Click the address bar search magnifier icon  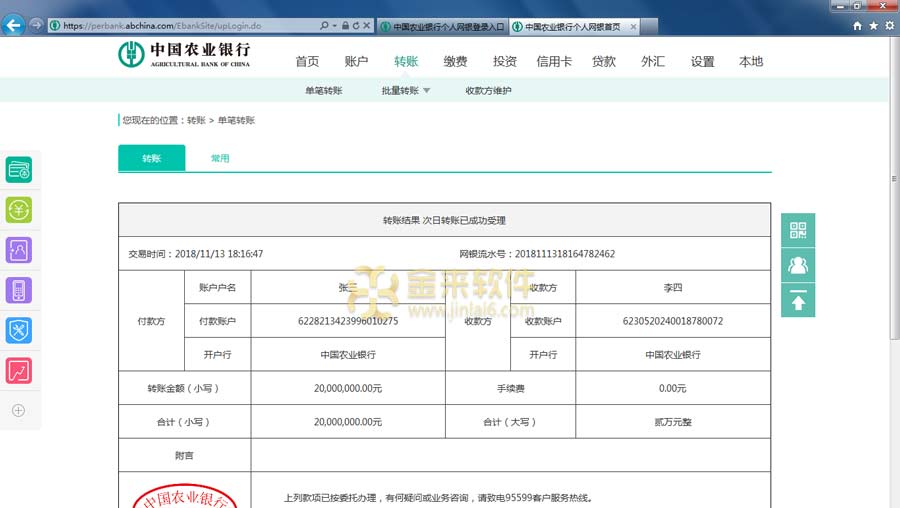[324, 26]
